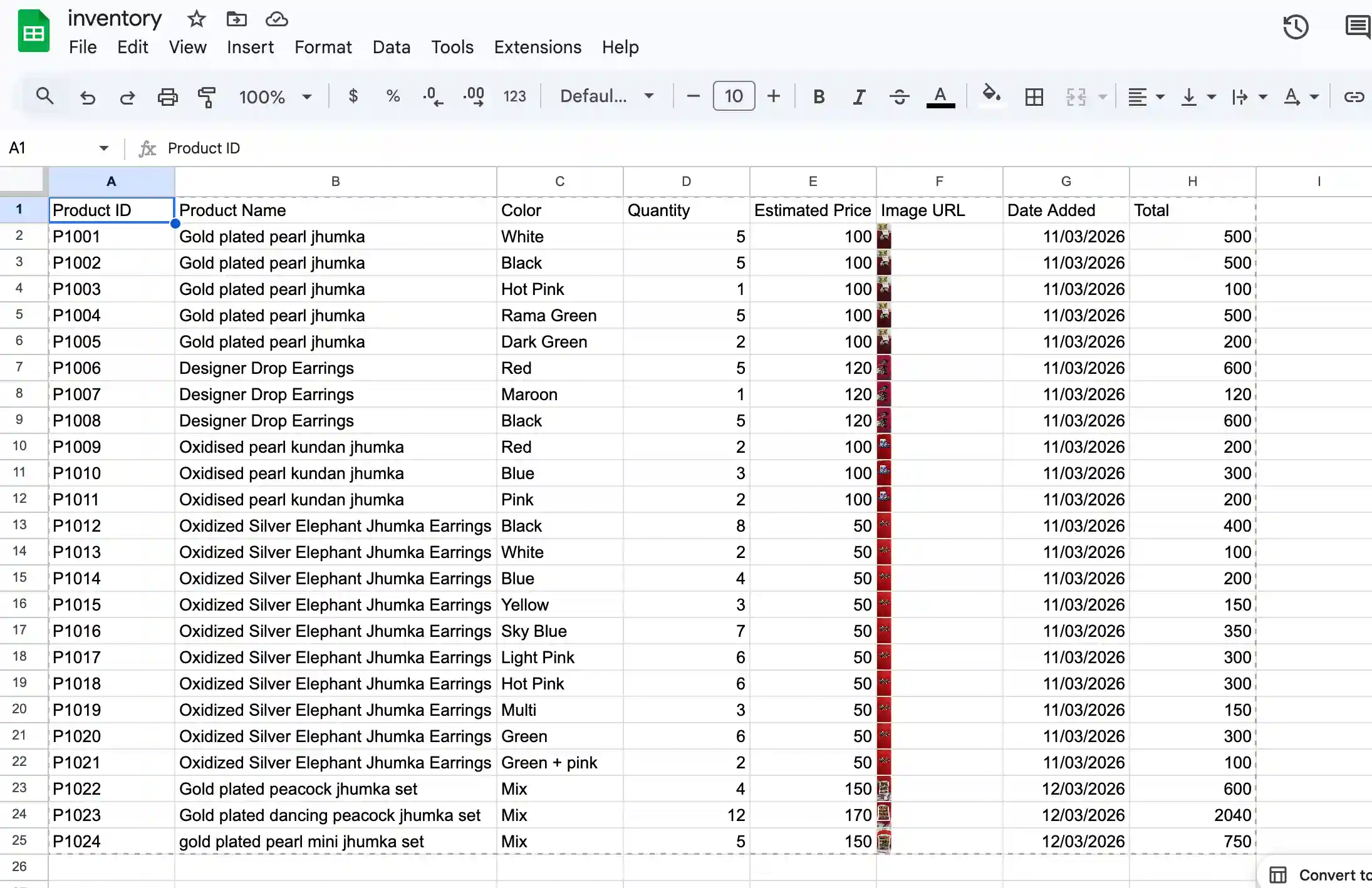Open the 100% zoom dropdown
Viewport: 1372px width, 888px height.
click(x=274, y=96)
